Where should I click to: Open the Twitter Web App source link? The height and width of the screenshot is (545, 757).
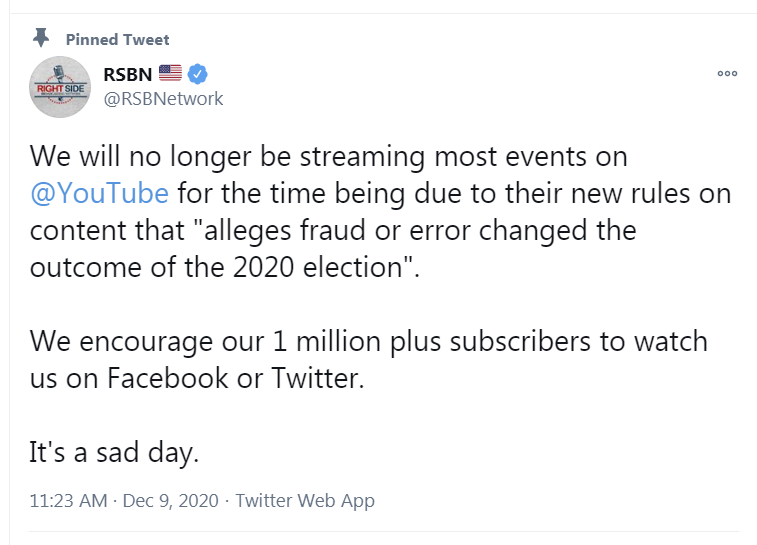pyautogui.click(x=305, y=501)
